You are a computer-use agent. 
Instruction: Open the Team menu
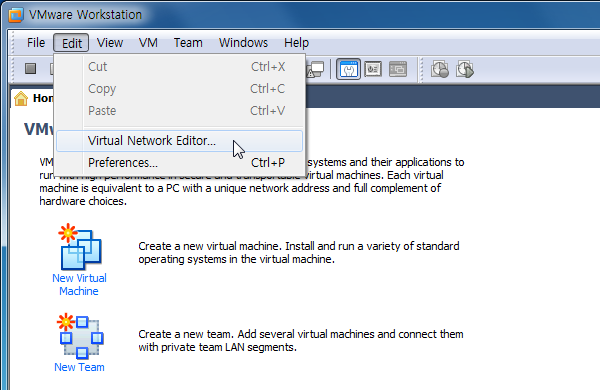[x=188, y=42]
